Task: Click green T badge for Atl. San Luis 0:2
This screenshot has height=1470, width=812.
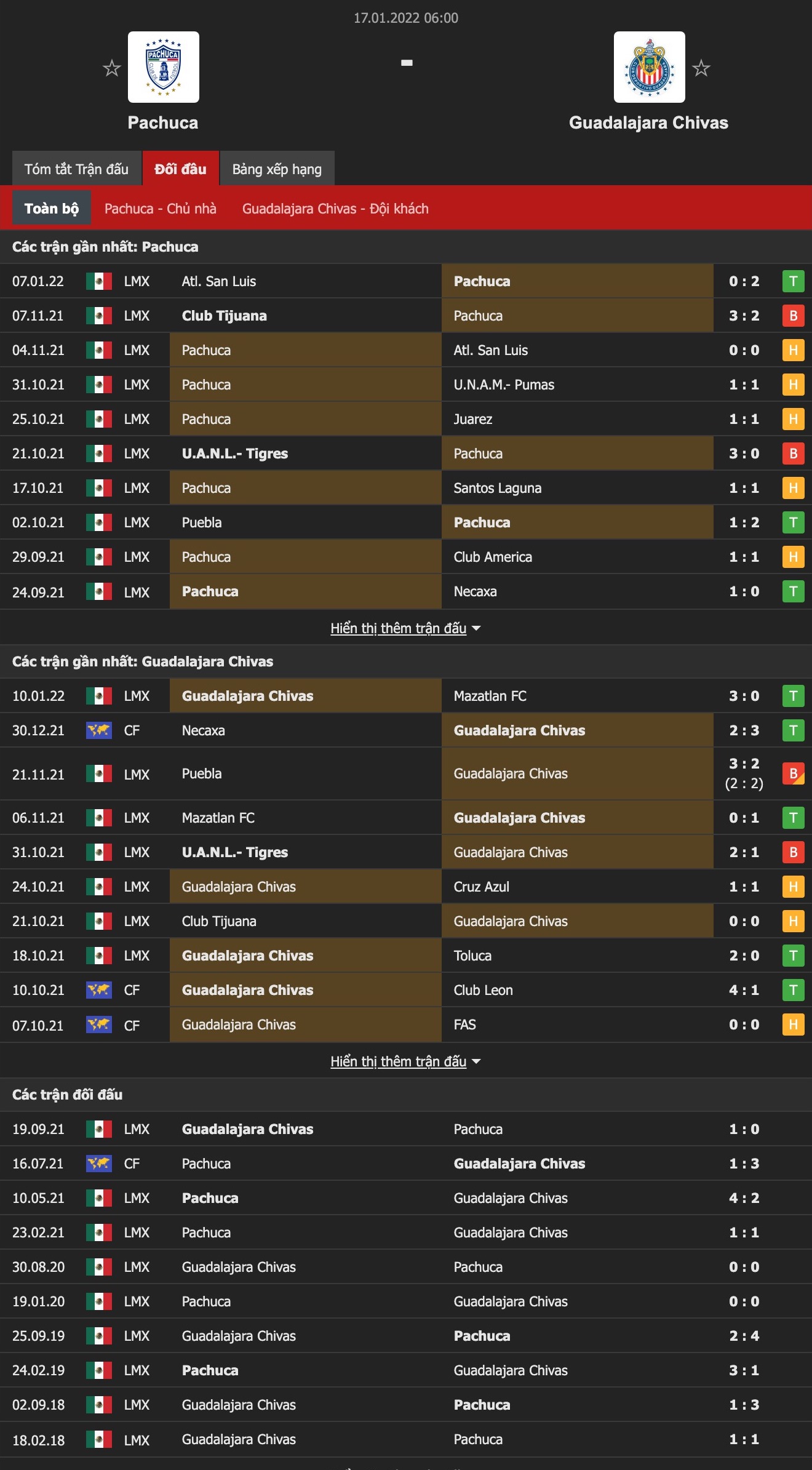Action: (794, 281)
